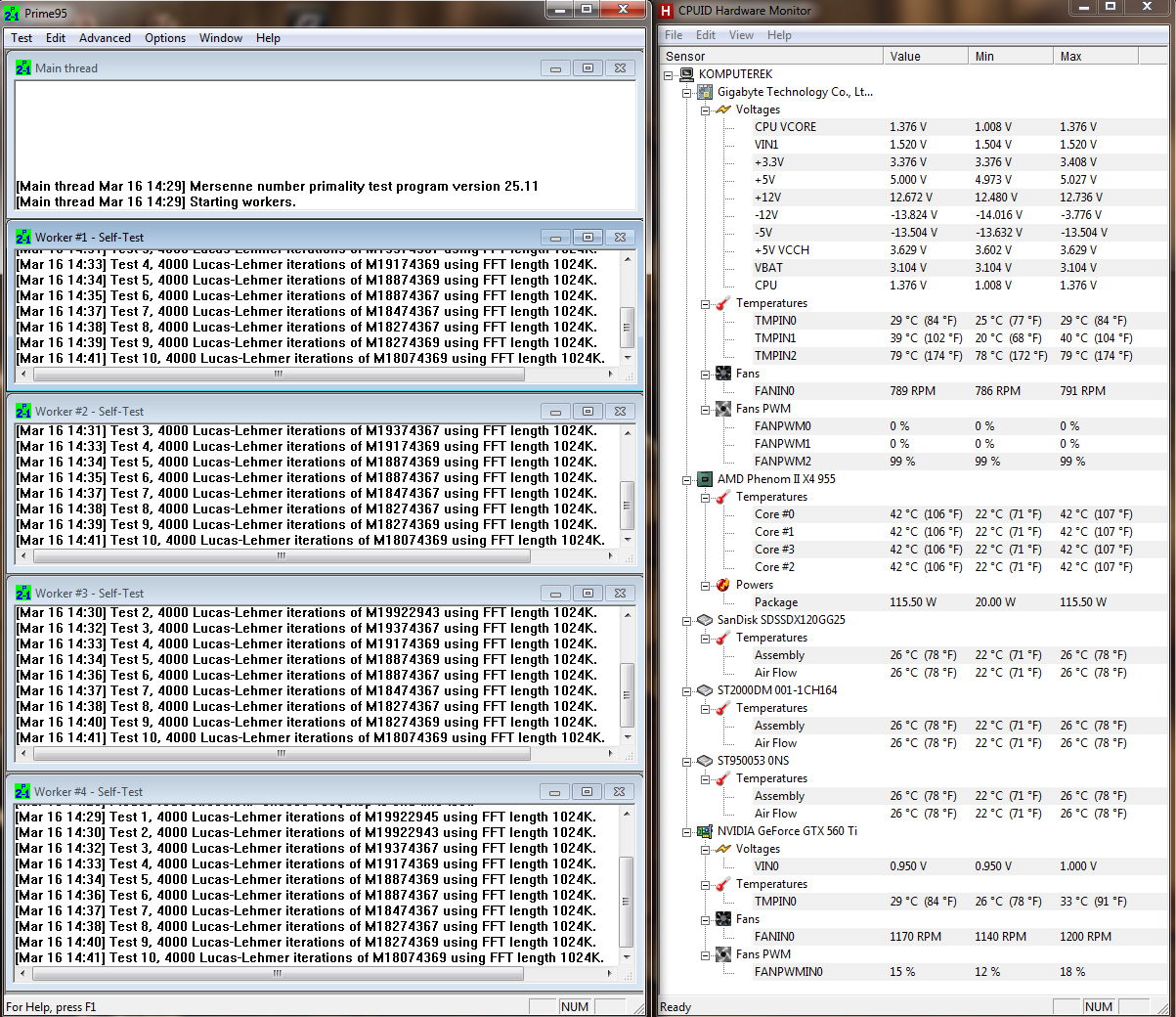Screen dimensions: 1176x1017
Task: Open the File menu in Hardware Monitor
Action: [x=674, y=35]
